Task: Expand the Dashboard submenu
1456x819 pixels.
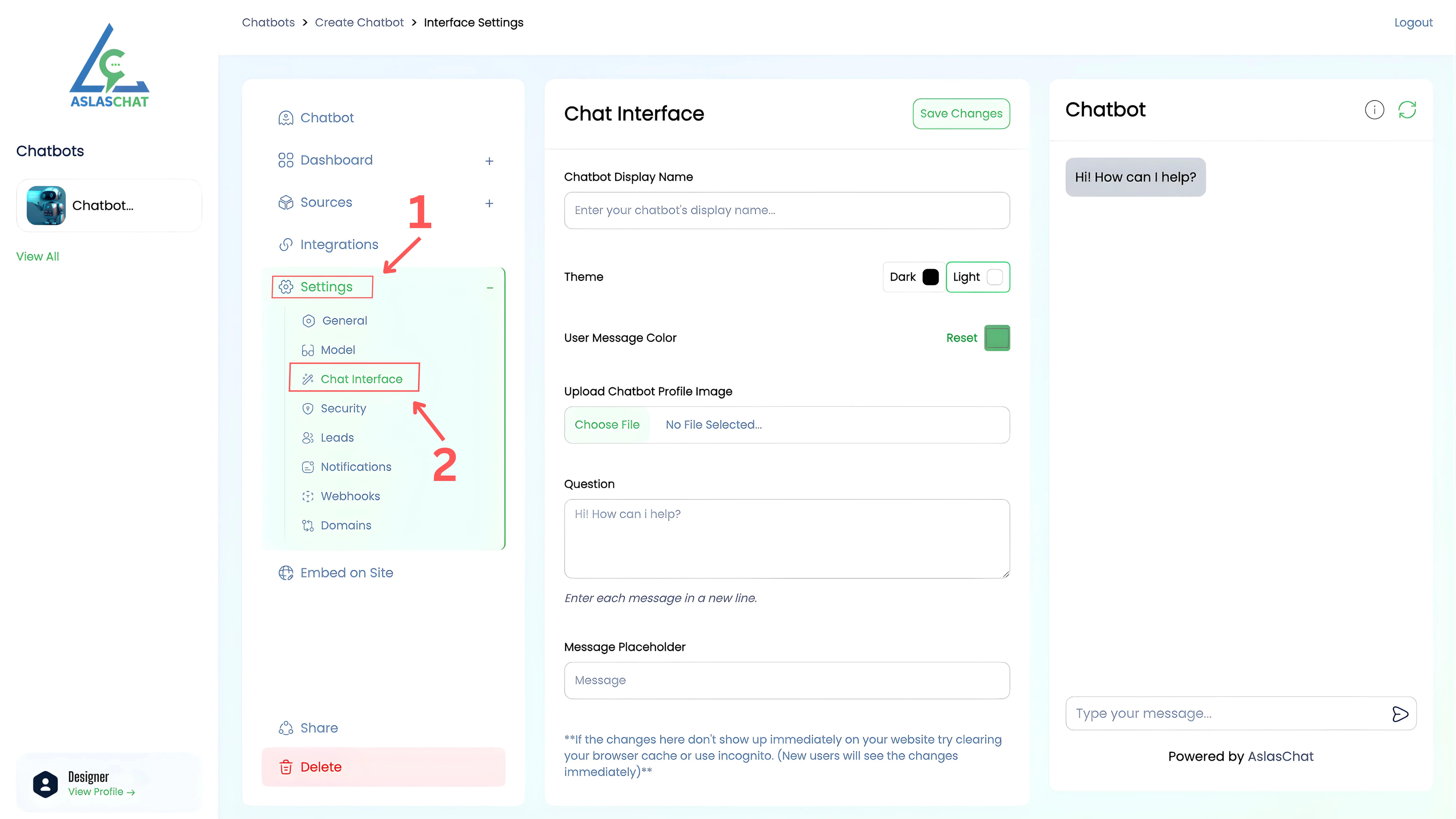Action: coord(489,161)
